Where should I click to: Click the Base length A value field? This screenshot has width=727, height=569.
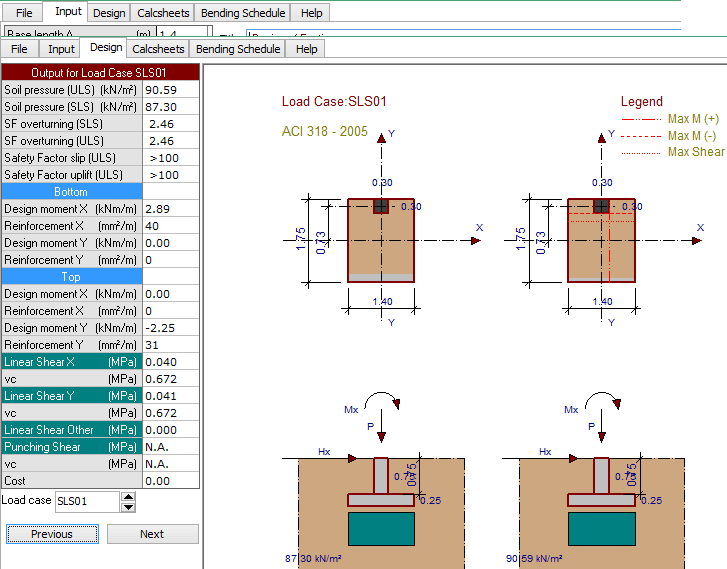[182, 33]
